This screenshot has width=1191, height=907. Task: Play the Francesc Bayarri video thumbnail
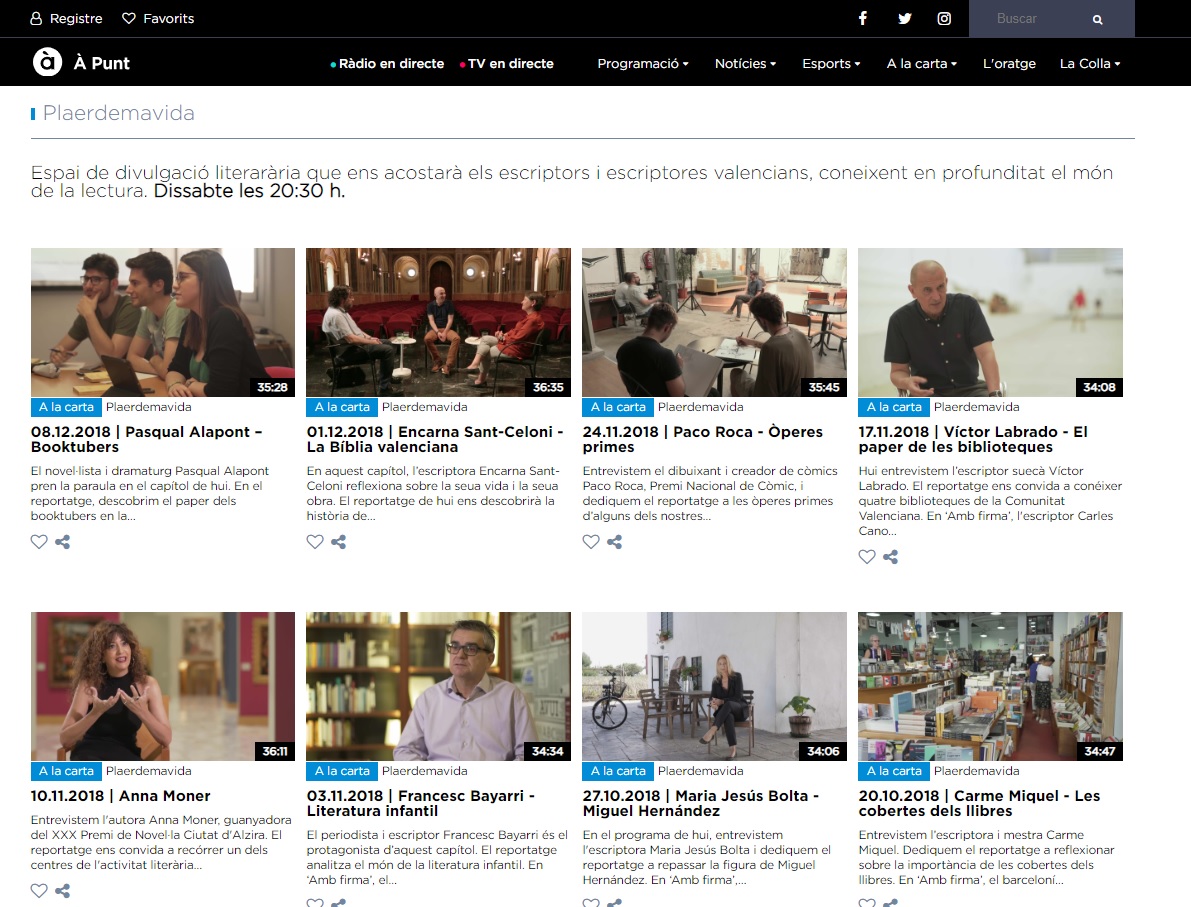coord(438,686)
